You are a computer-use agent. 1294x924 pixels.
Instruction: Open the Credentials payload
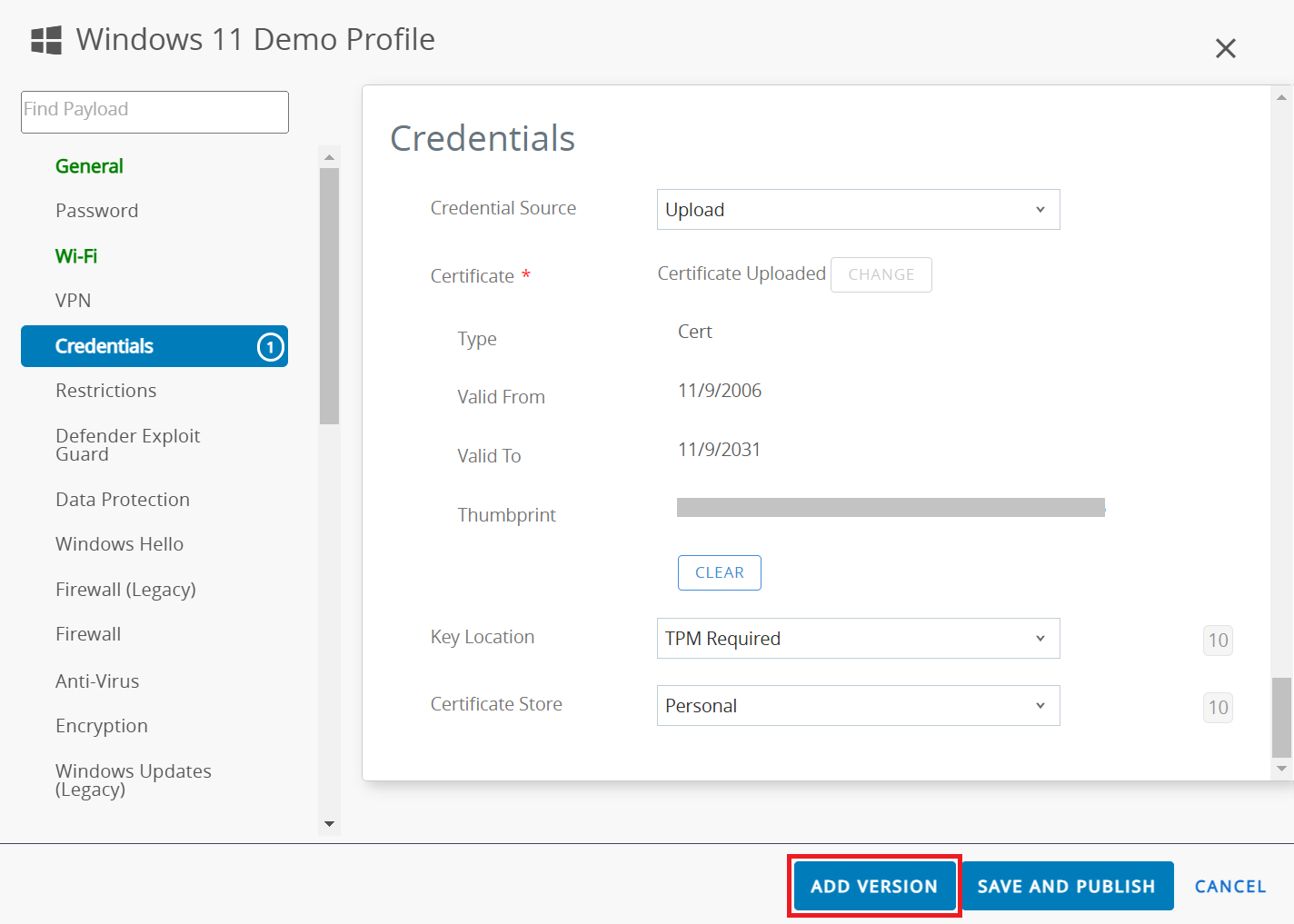[154, 346]
